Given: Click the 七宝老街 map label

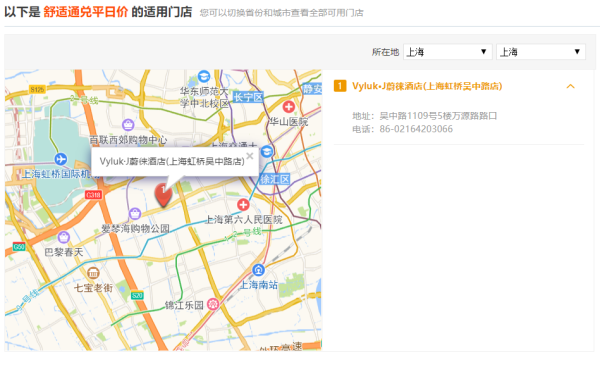Looking at the screenshot, I should click(x=93, y=288).
